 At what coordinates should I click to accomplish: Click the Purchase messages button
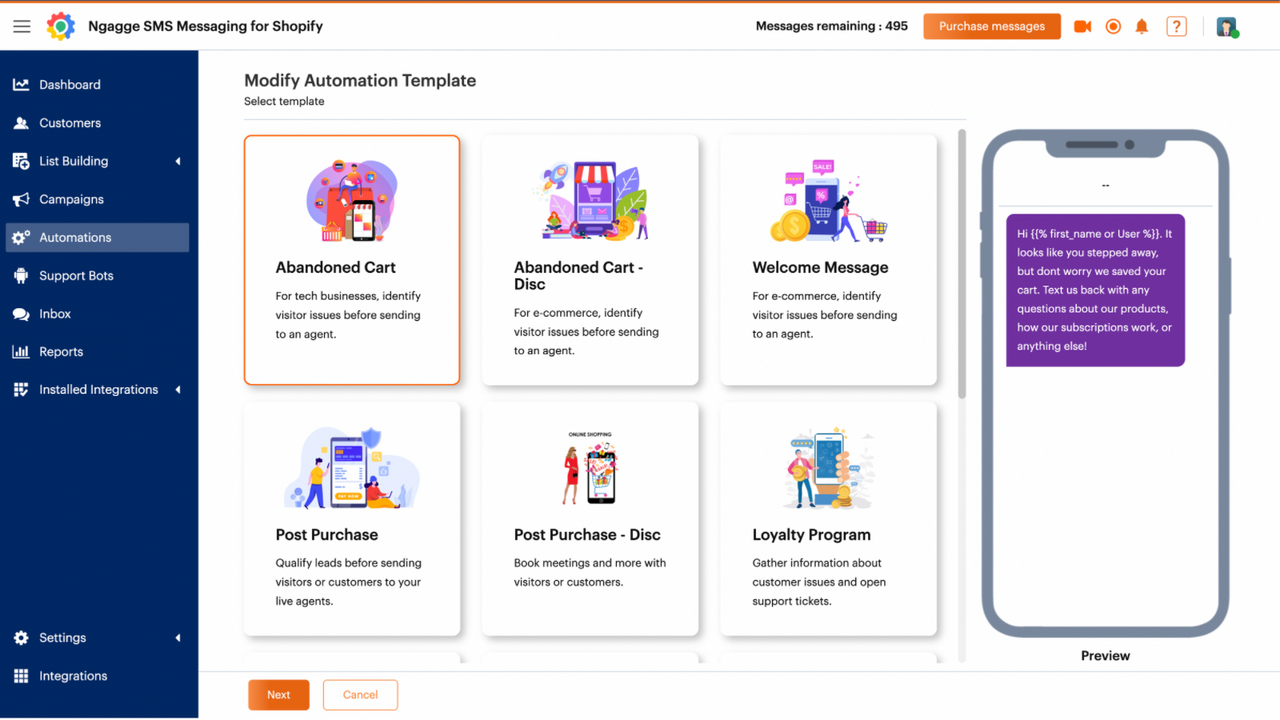point(991,26)
